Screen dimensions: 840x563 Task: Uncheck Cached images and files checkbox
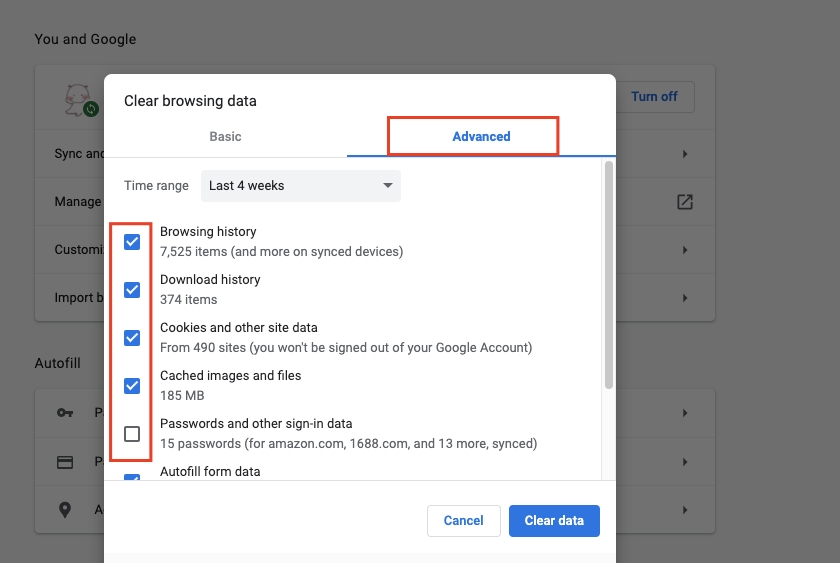[132, 386]
